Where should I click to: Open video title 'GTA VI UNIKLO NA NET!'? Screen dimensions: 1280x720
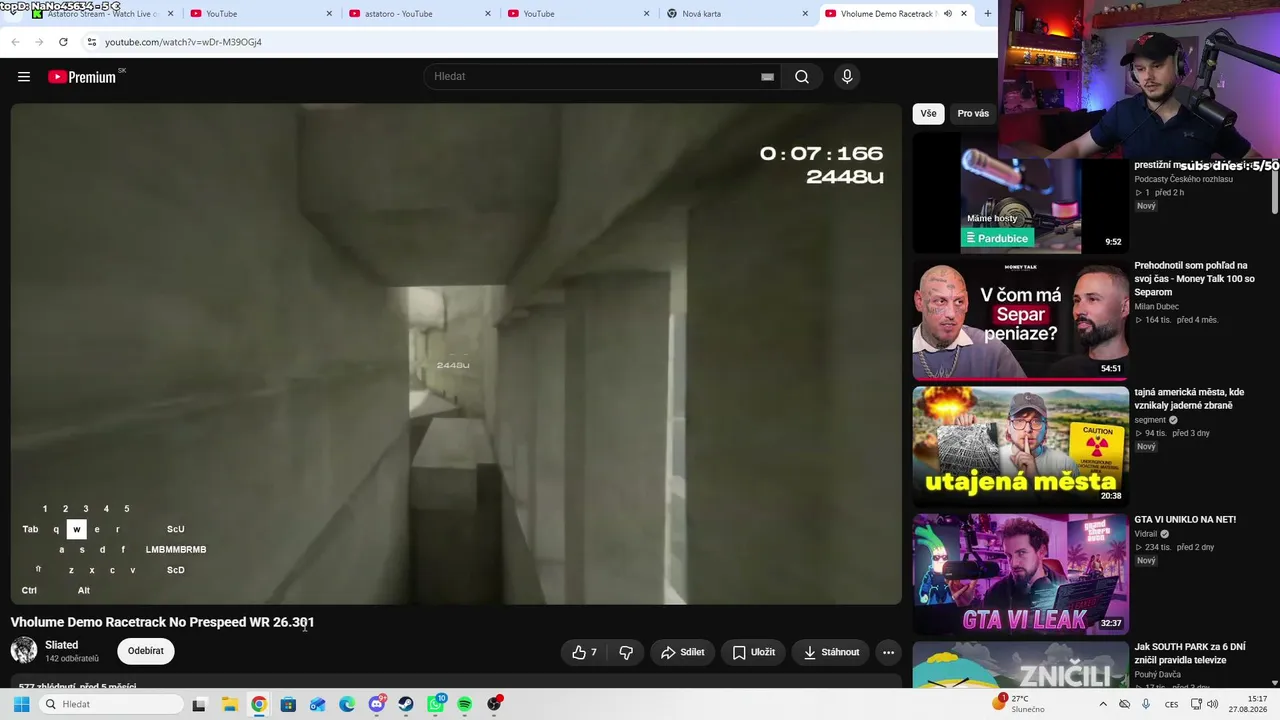tap(1185, 520)
